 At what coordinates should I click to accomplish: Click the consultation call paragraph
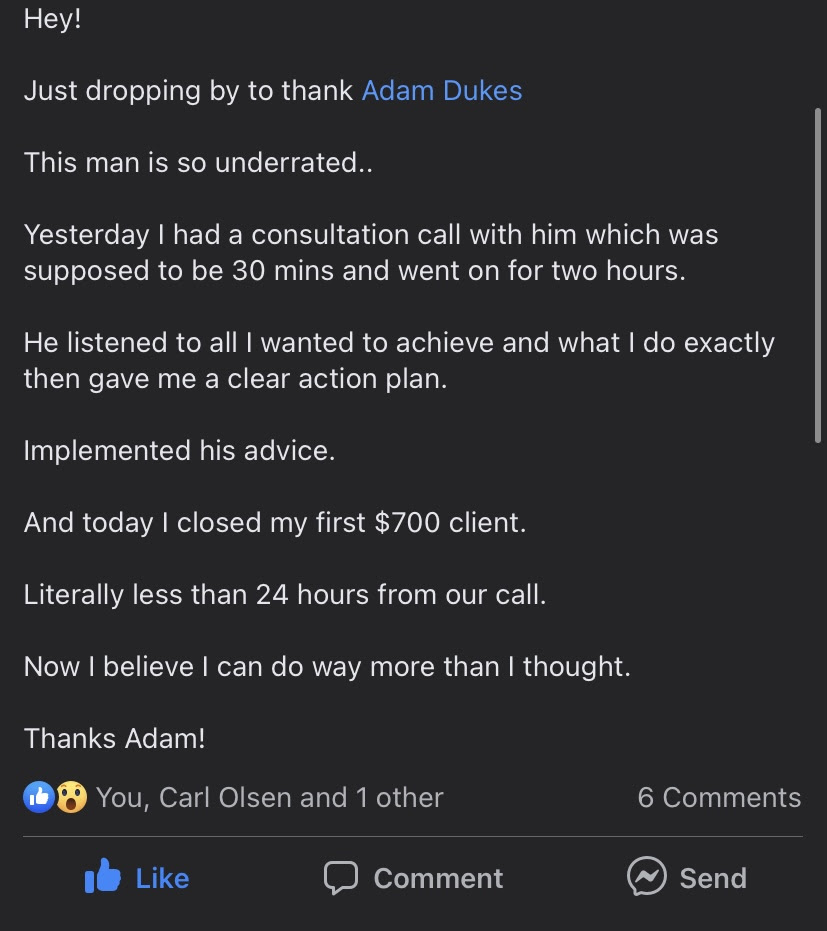[x=370, y=252]
